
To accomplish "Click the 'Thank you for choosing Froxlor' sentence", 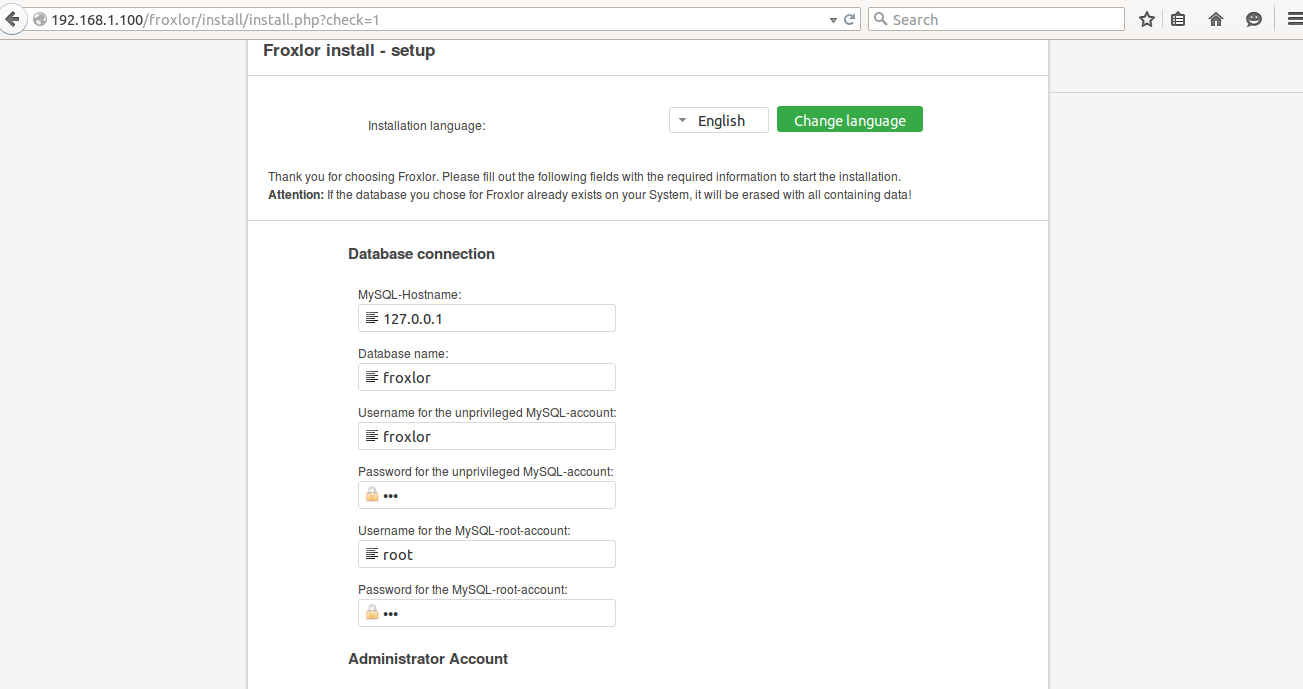I will [x=585, y=177].
